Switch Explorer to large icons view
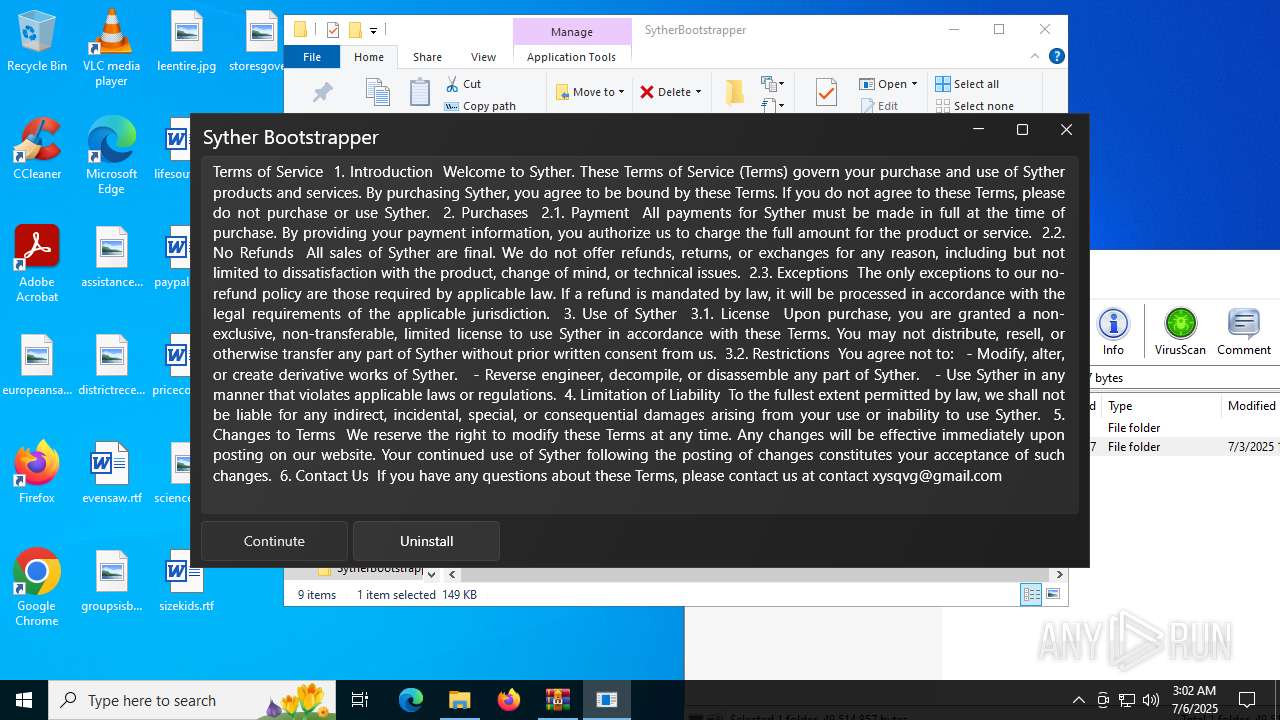Image resolution: width=1280 pixels, height=720 pixels. [x=1053, y=594]
